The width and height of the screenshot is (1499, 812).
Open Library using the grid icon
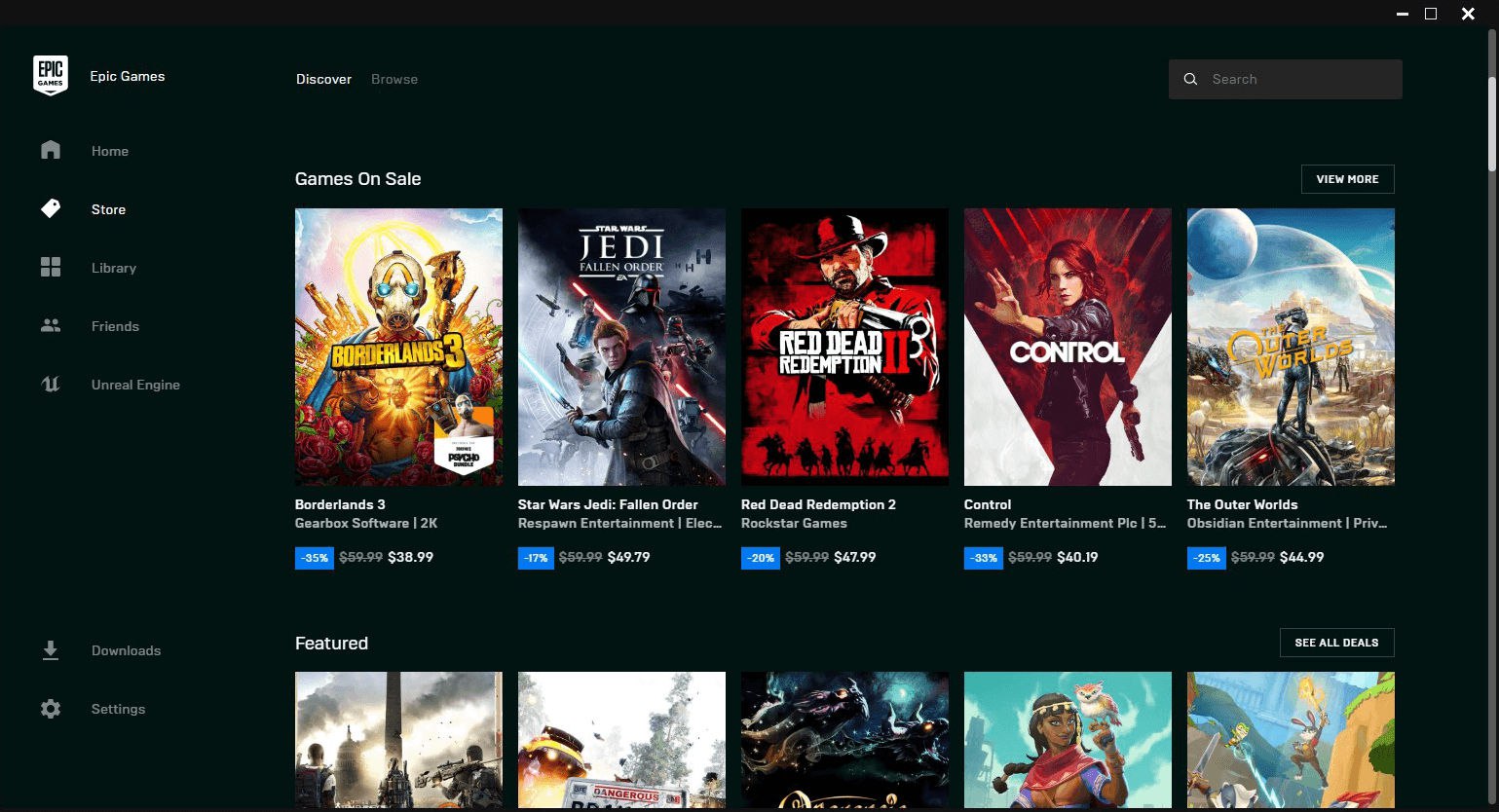point(51,267)
